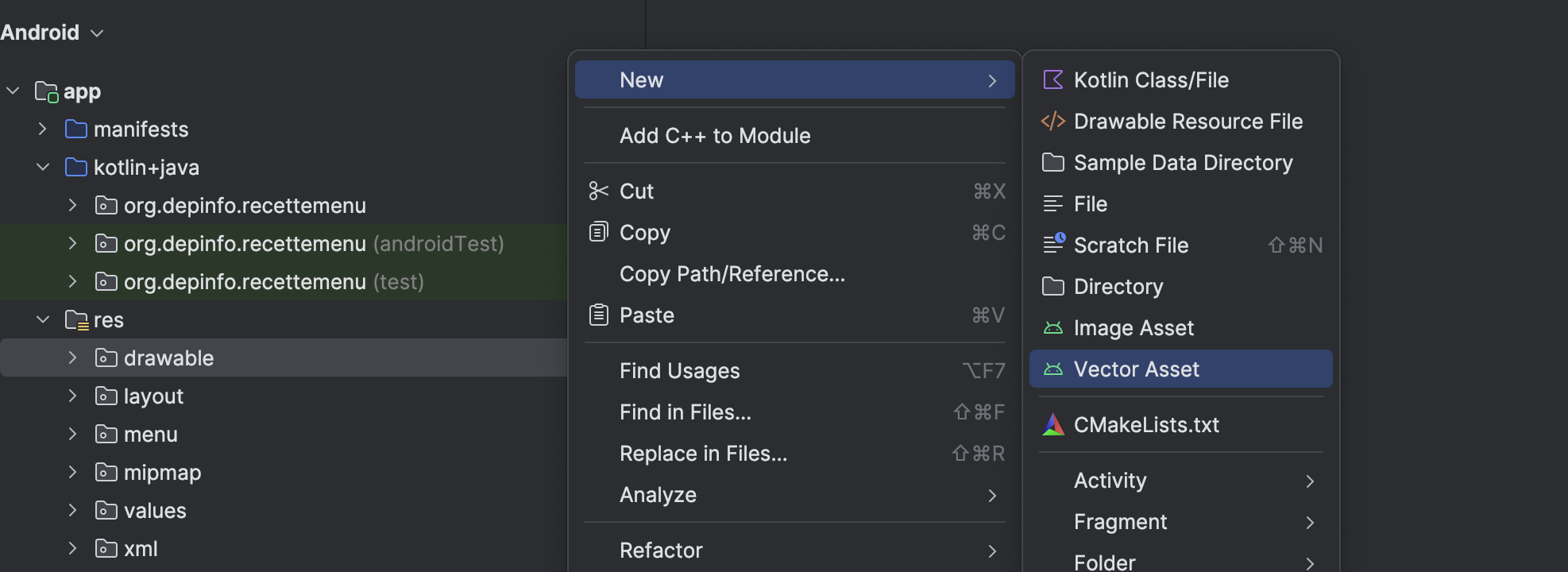
Task: Open the Android project view dropdown
Action: pos(52,33)
